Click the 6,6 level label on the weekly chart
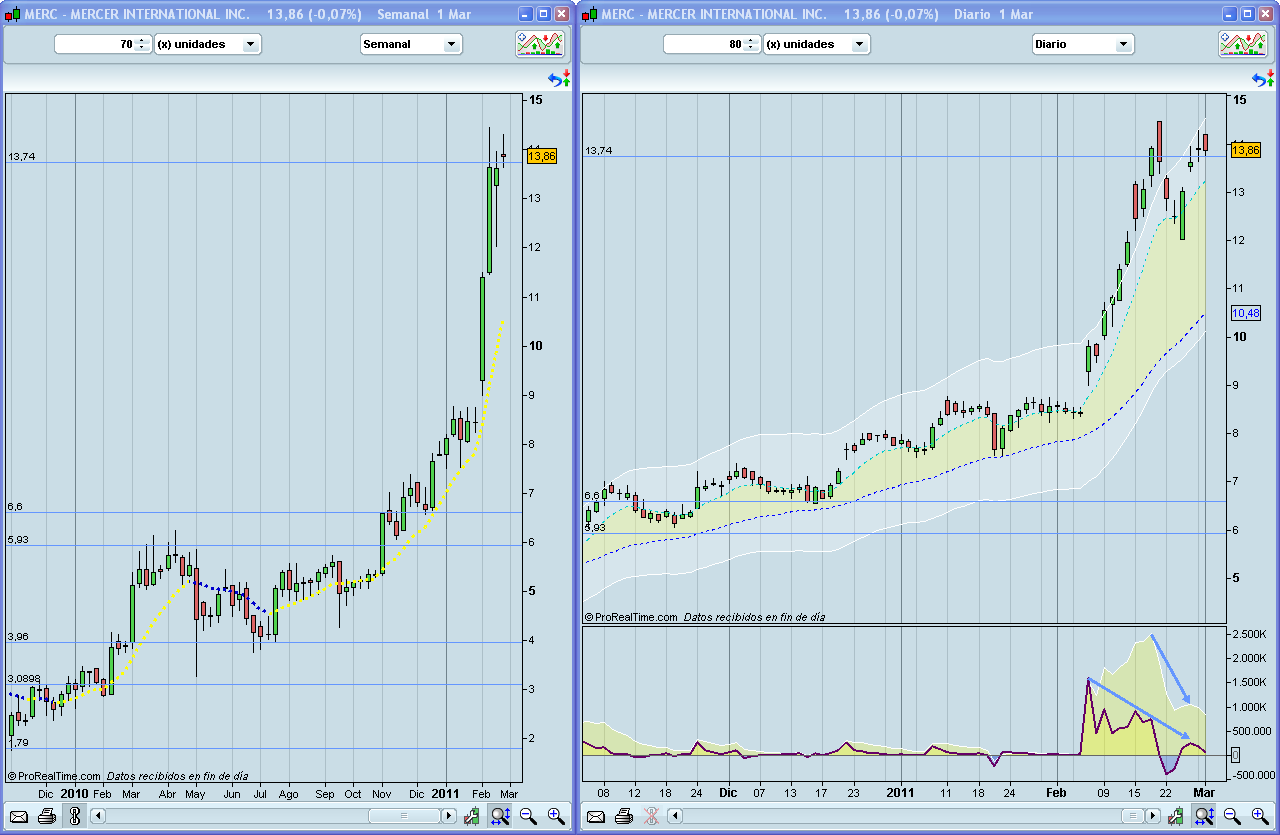 tap(15, 507)
